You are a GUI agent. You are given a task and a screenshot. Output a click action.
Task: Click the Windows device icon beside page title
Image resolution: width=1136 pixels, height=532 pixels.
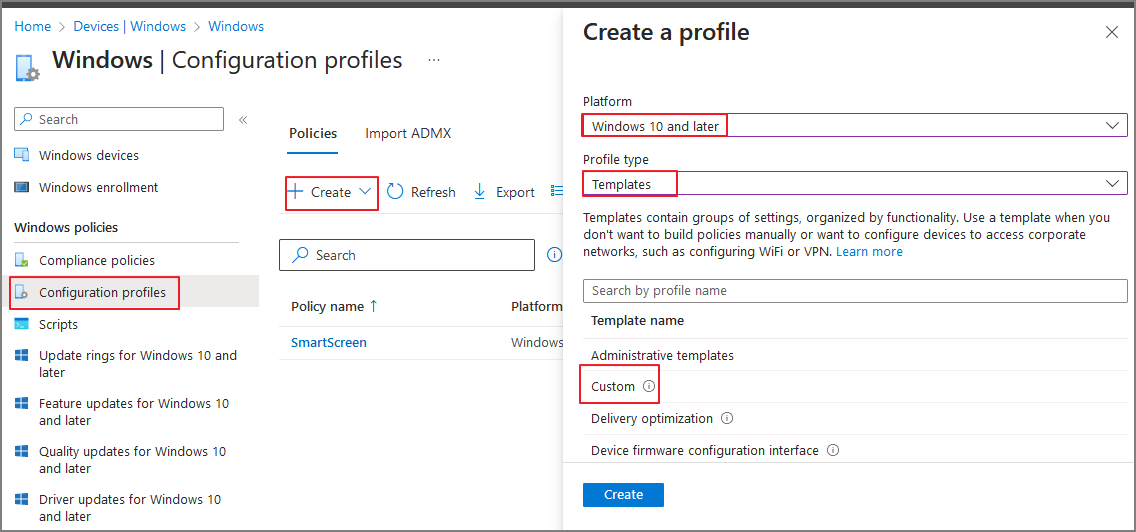(27, 67)
